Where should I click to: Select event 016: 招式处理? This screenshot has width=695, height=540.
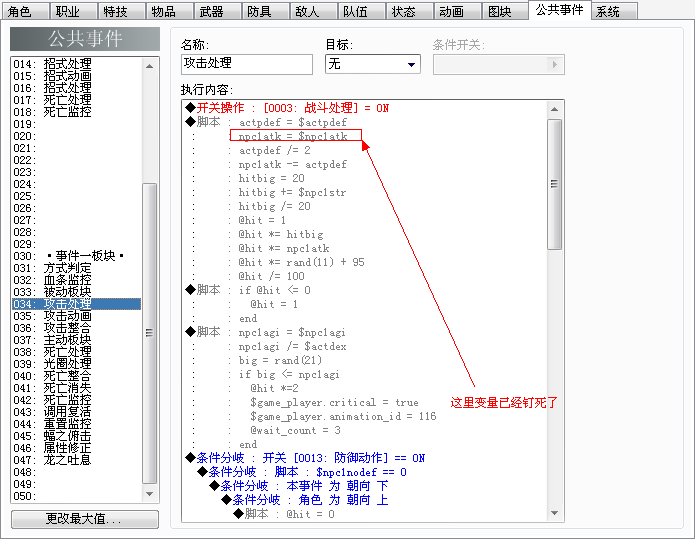point(76,88)
